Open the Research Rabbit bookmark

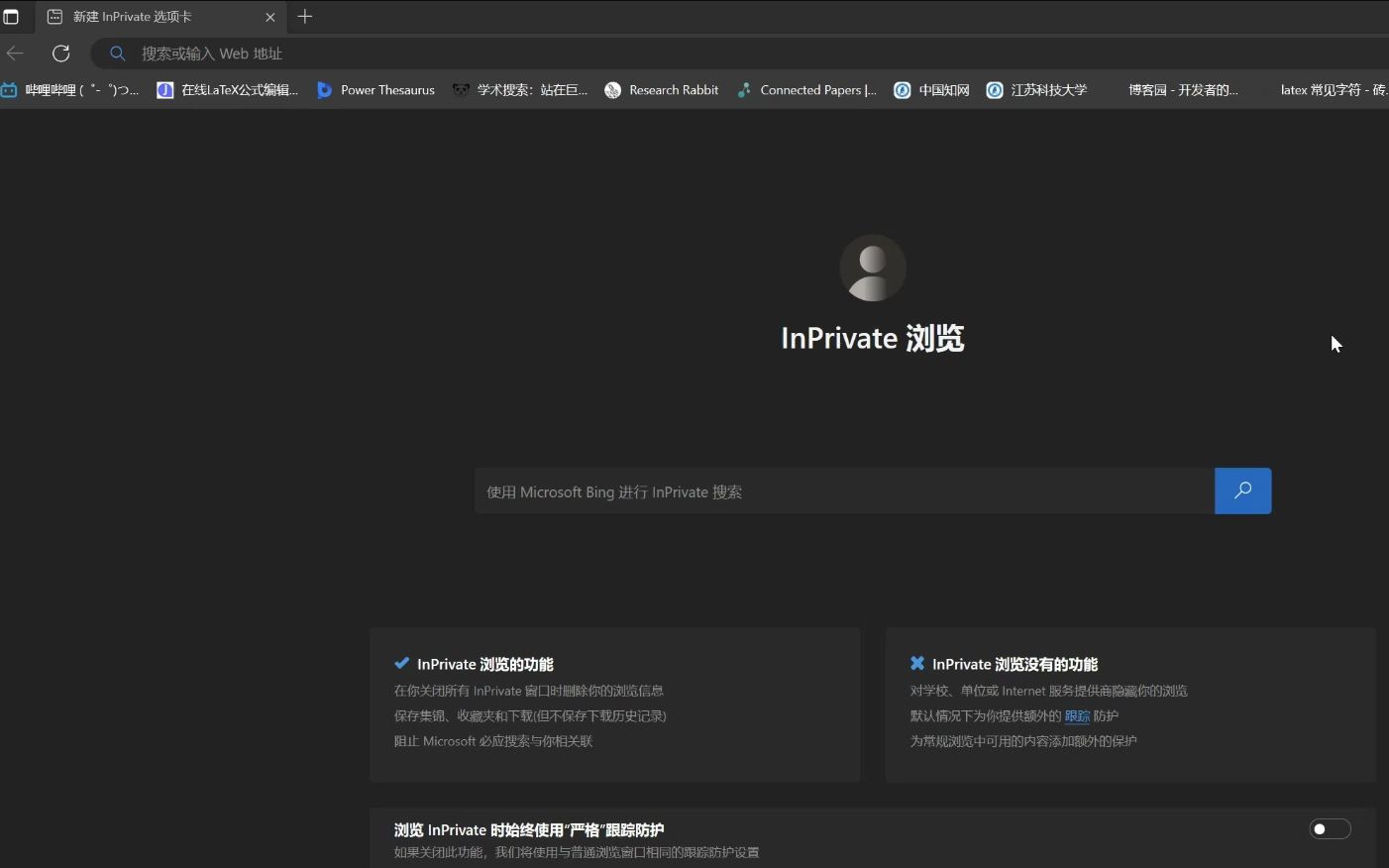(x=661, y=90)
